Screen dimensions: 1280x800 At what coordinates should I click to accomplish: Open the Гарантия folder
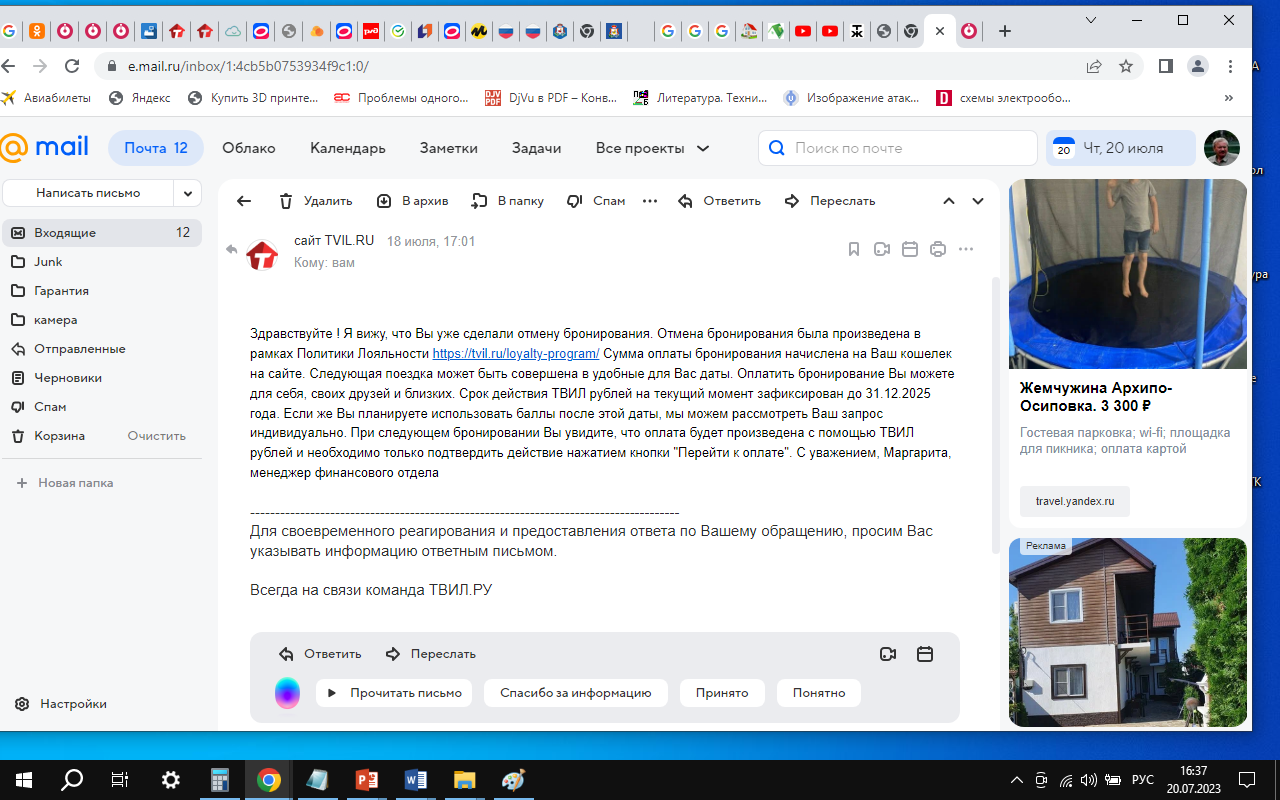click(x=101, y=290)
